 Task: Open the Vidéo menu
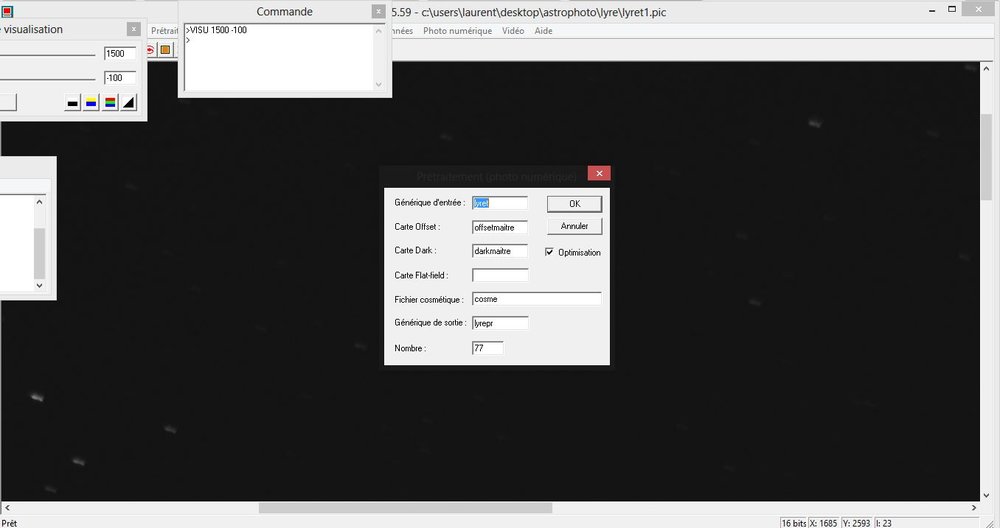[513, 31]
